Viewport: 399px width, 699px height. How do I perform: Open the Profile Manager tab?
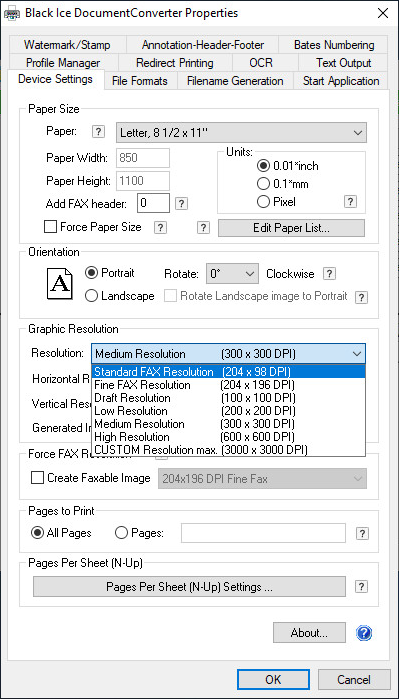pyautogui.click(x=63, y=63)
